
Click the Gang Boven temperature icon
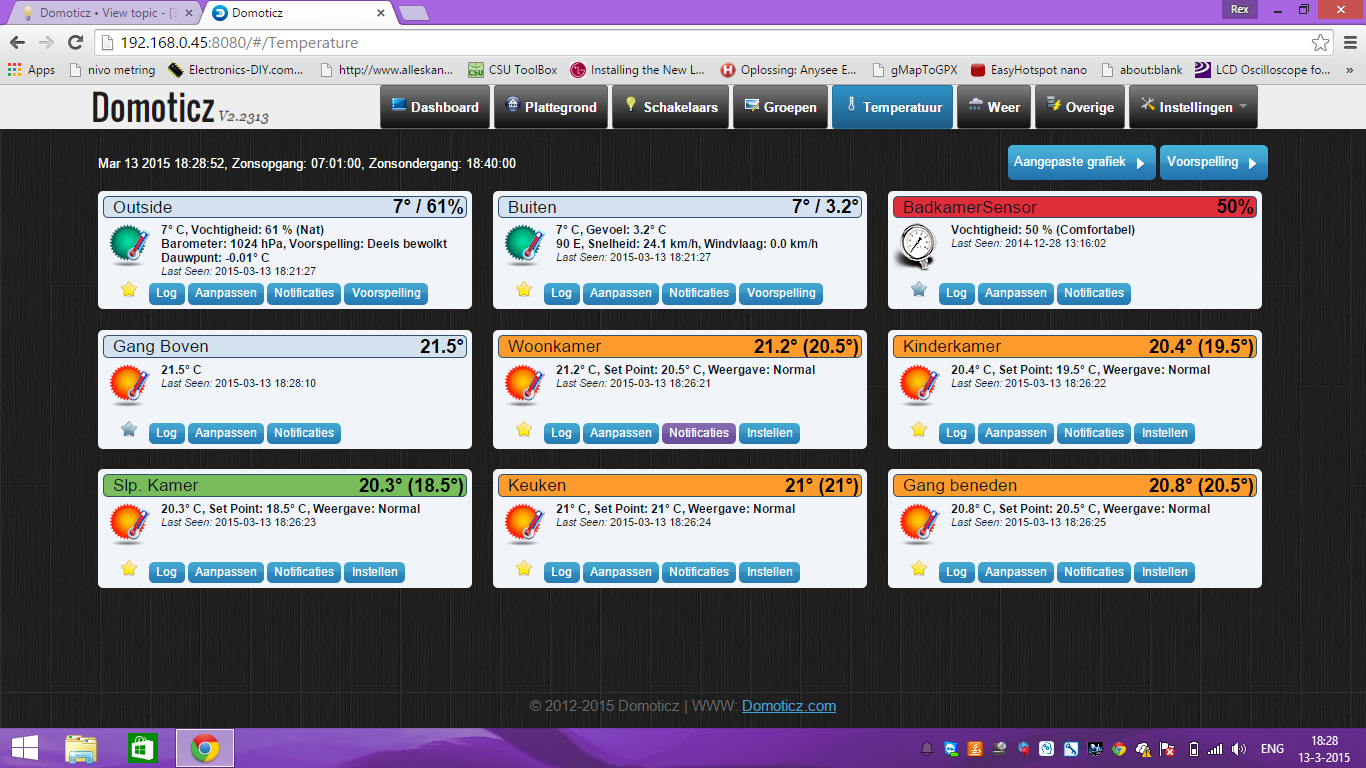pos(129,385)
